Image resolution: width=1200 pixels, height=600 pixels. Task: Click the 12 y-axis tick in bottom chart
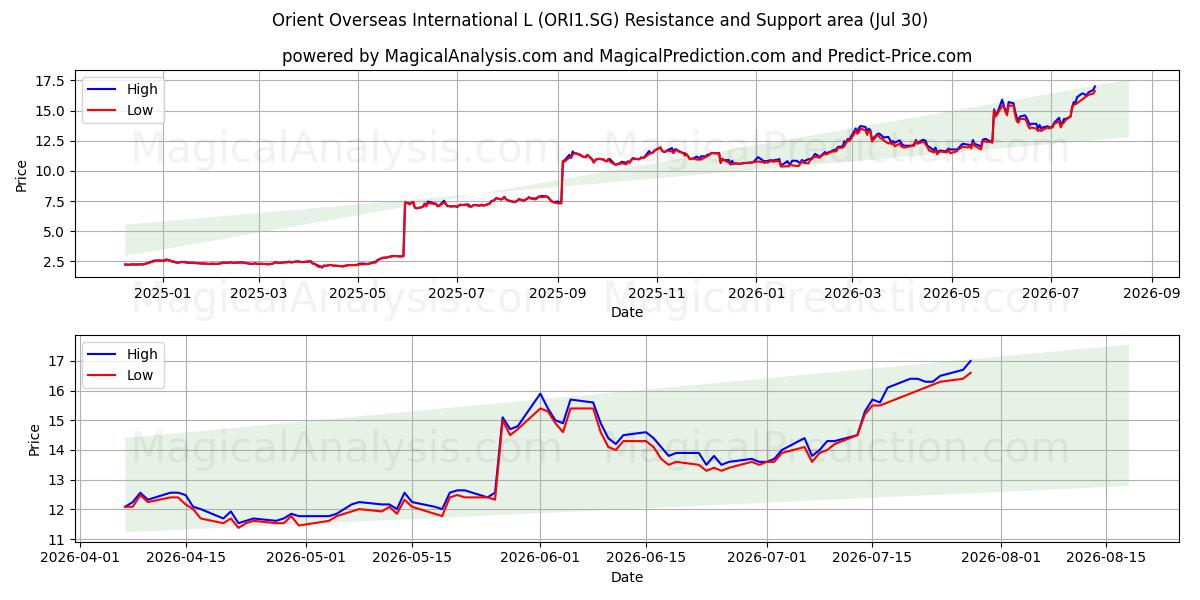point(59,510)
